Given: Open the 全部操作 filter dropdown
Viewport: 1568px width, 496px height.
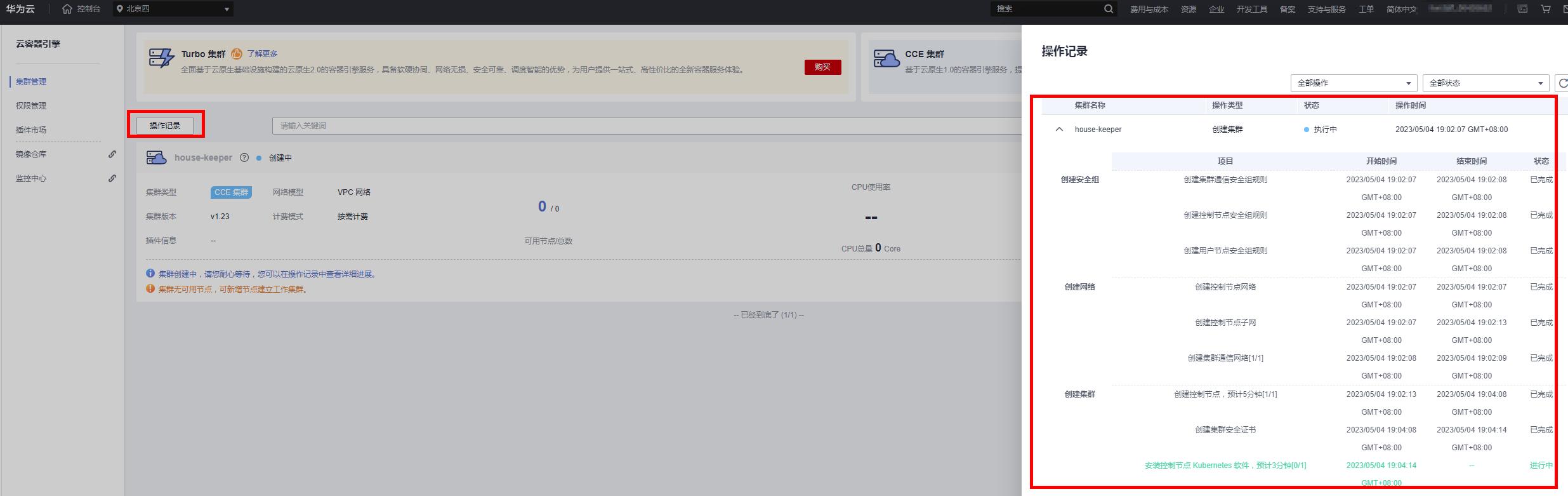Looking at the screenshot, I should click(1354, 83).
